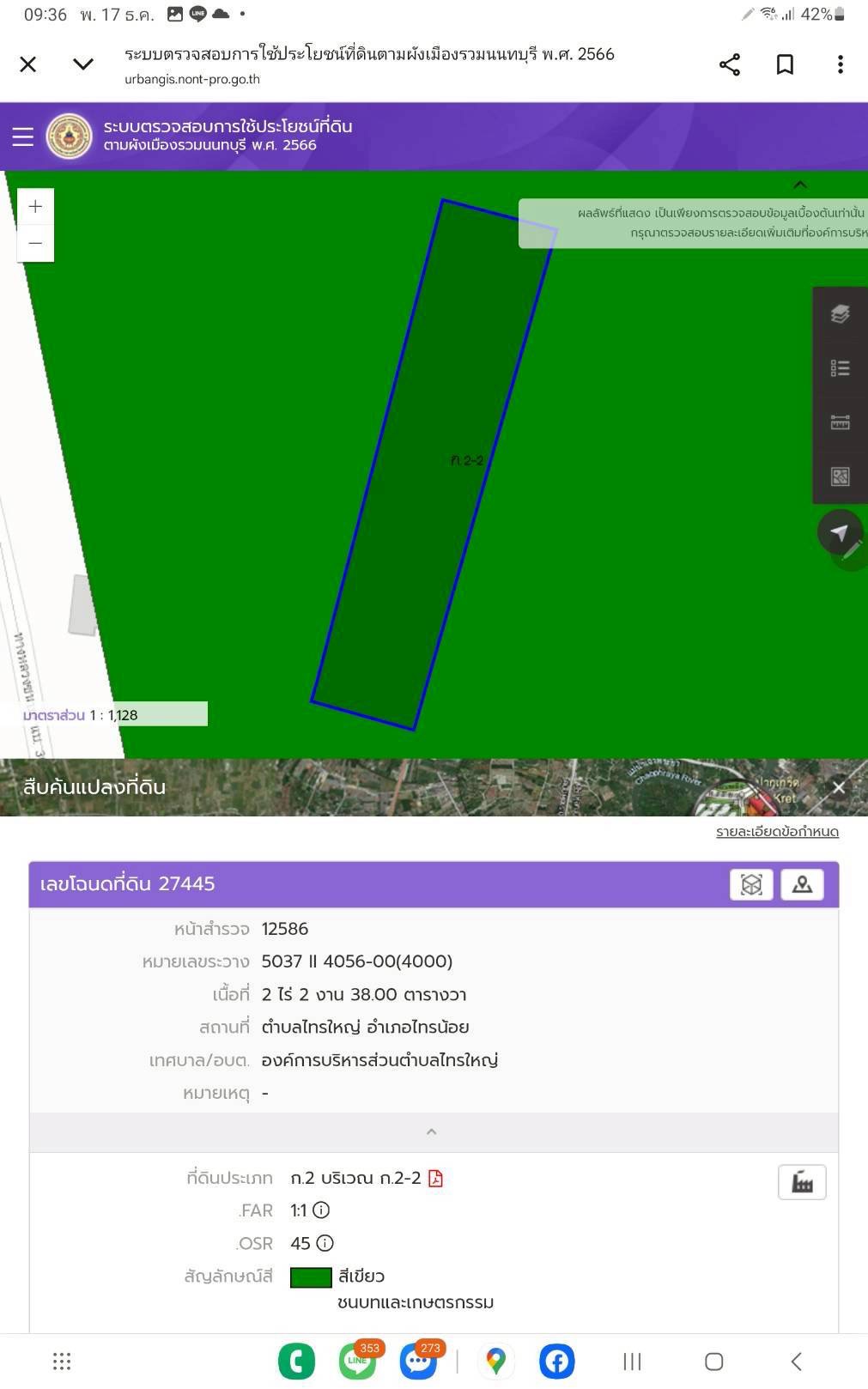Select the measure ruler tool
This screenshot has width=868, height=1389.
[x=840, y=422]
